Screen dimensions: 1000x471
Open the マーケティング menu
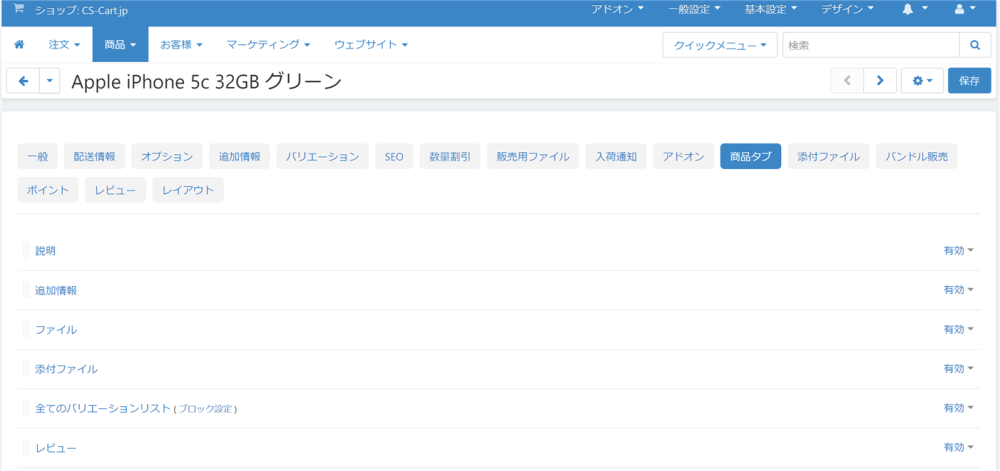(x=268, y=45)
